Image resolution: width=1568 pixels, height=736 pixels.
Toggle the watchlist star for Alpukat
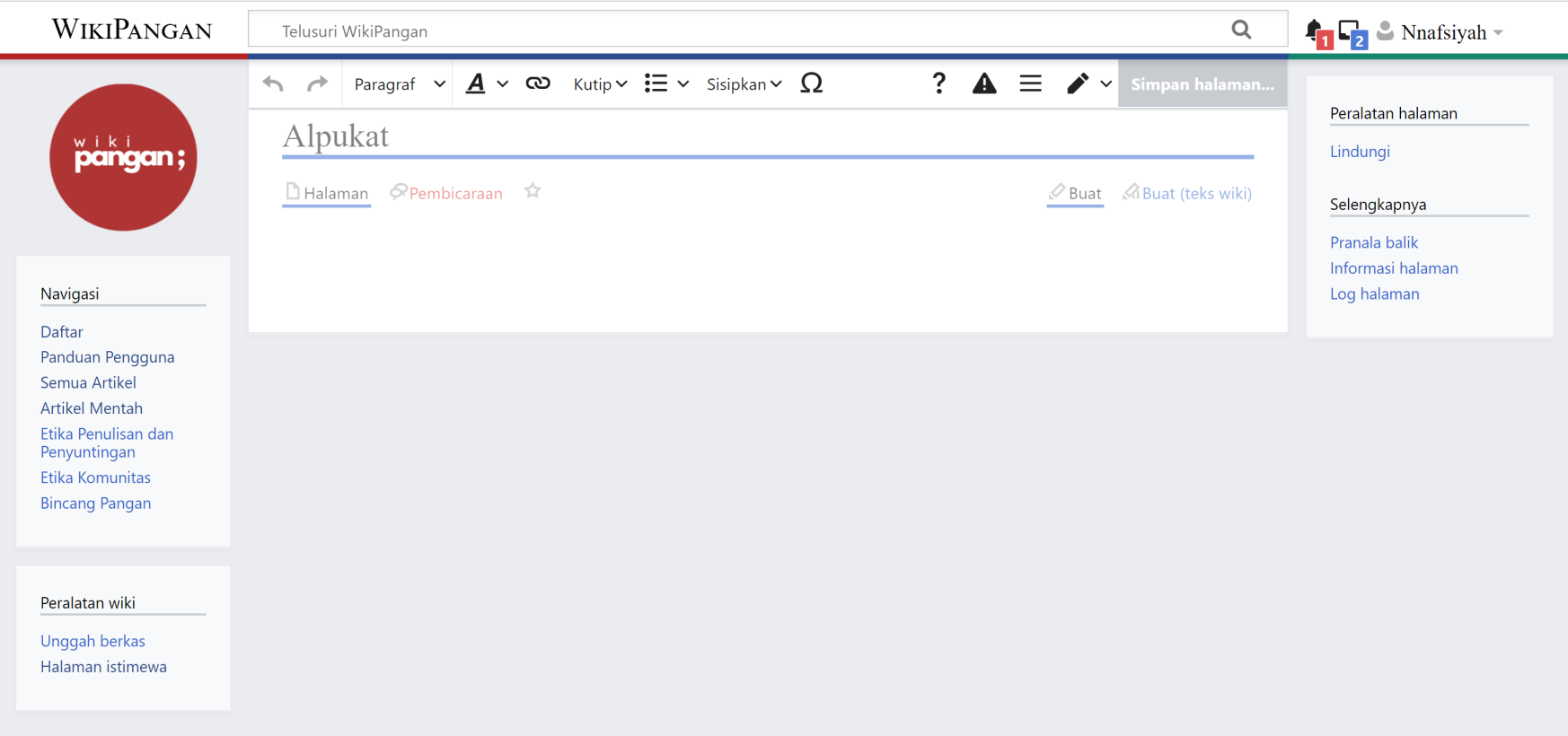tap(533, 191)
